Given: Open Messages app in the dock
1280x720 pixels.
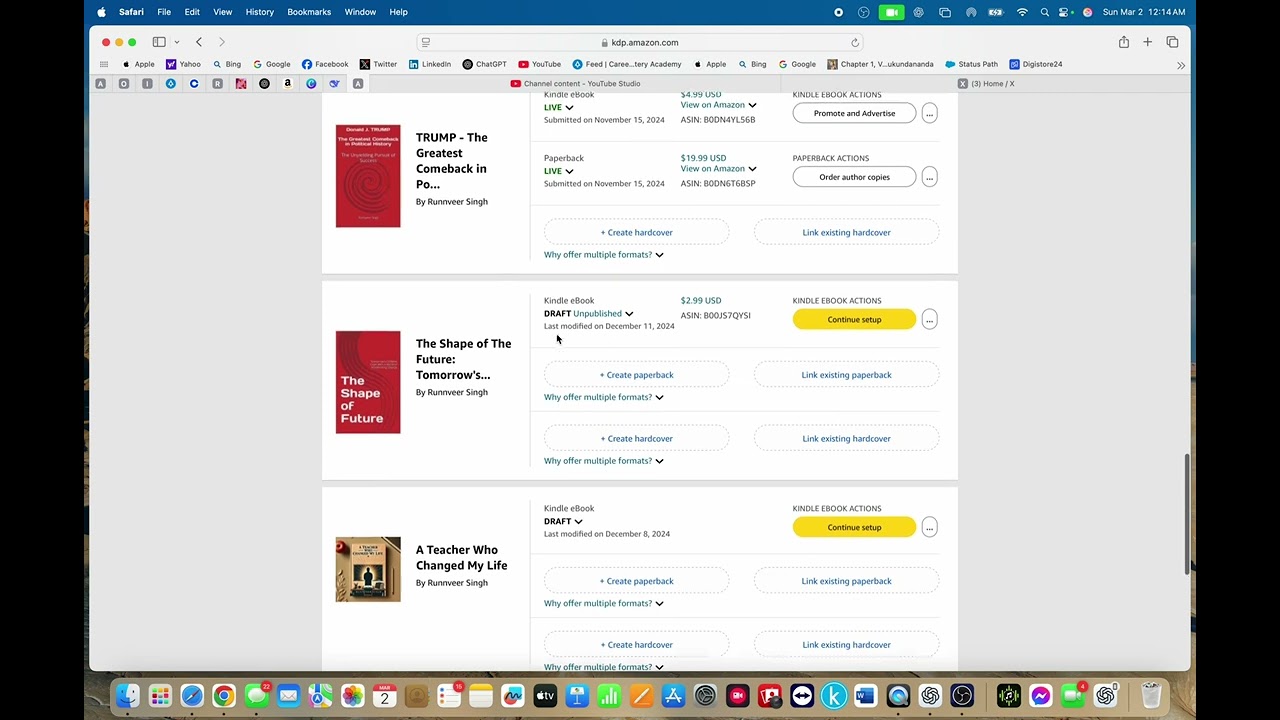Looking at the screenshot, I should [x=256, y=696].
